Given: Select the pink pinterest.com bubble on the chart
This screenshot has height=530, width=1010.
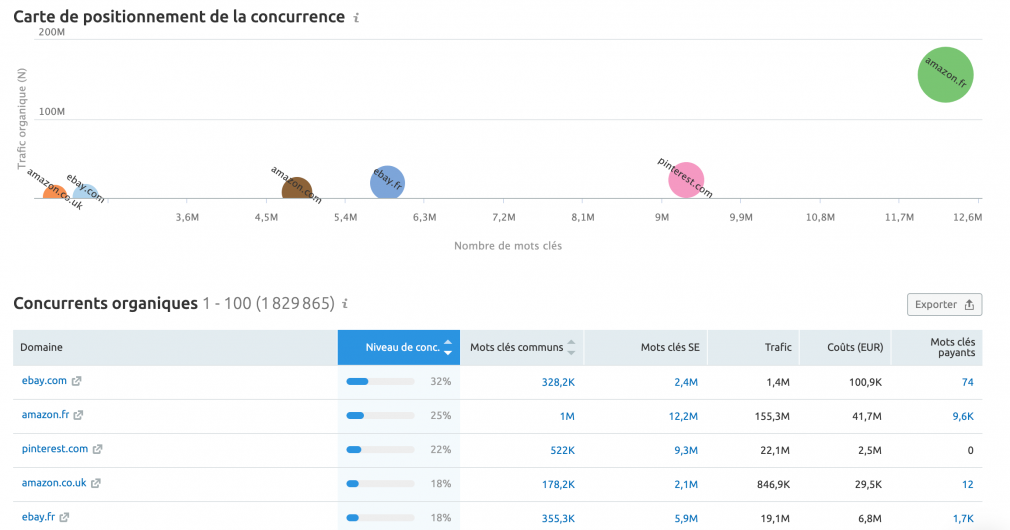Looking at the screenshot, I should point(685,180).
